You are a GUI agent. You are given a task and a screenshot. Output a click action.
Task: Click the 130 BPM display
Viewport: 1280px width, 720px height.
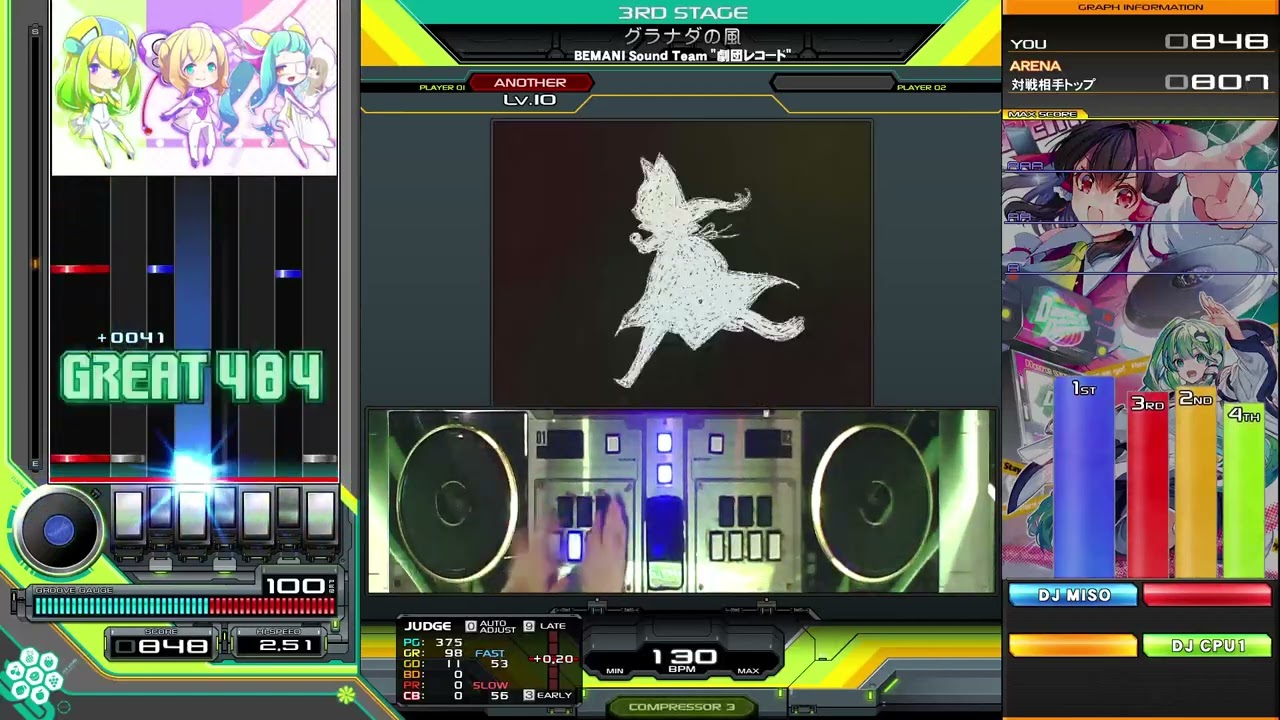[x=683, y=659]
